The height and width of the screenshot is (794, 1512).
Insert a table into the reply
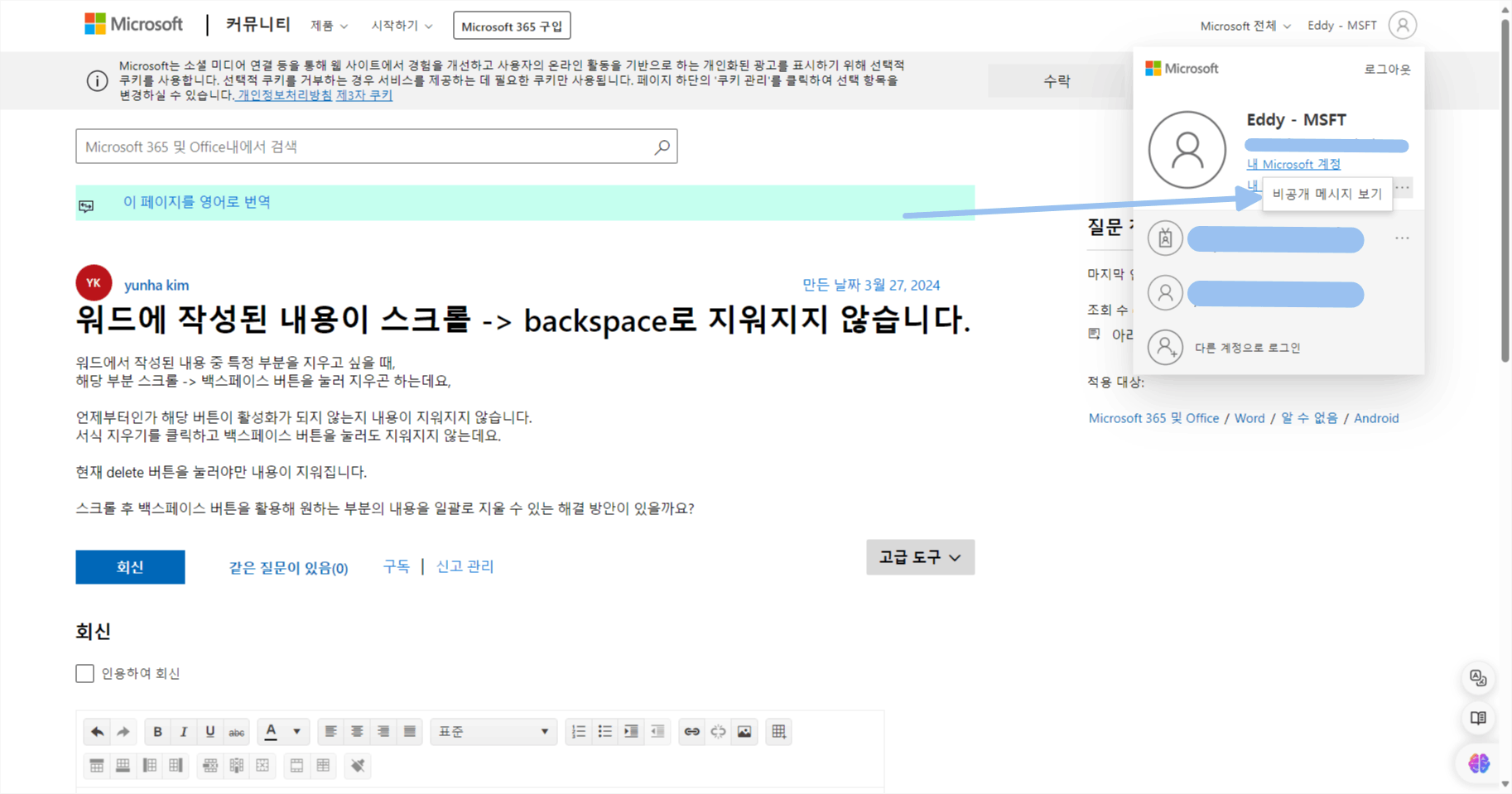pos(778,732)
